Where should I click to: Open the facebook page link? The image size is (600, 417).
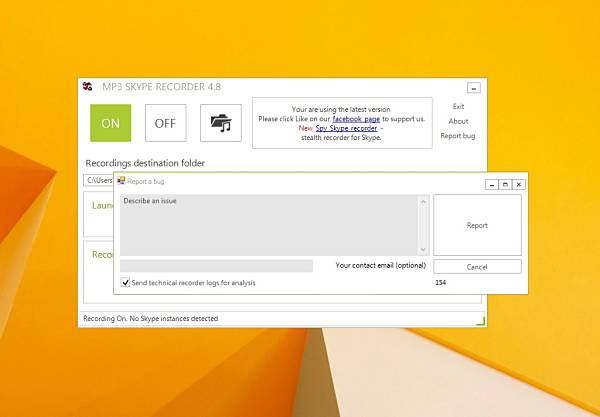[356, 119]
